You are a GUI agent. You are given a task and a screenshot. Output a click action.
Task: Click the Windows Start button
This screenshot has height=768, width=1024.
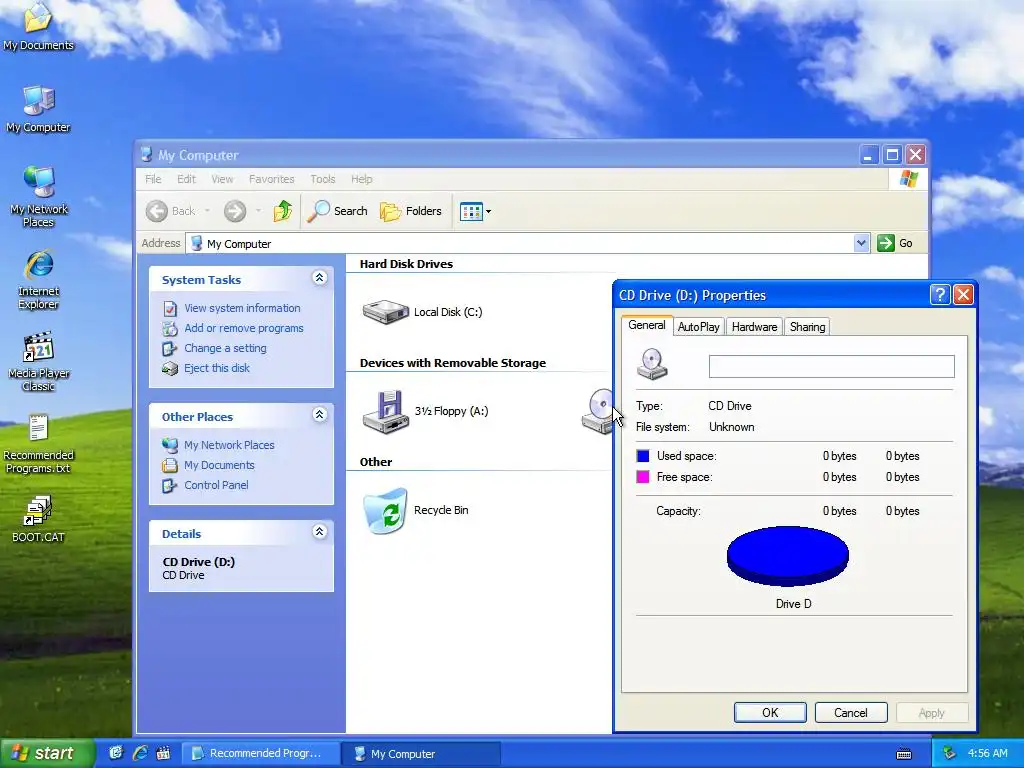(x=46, y=753)
